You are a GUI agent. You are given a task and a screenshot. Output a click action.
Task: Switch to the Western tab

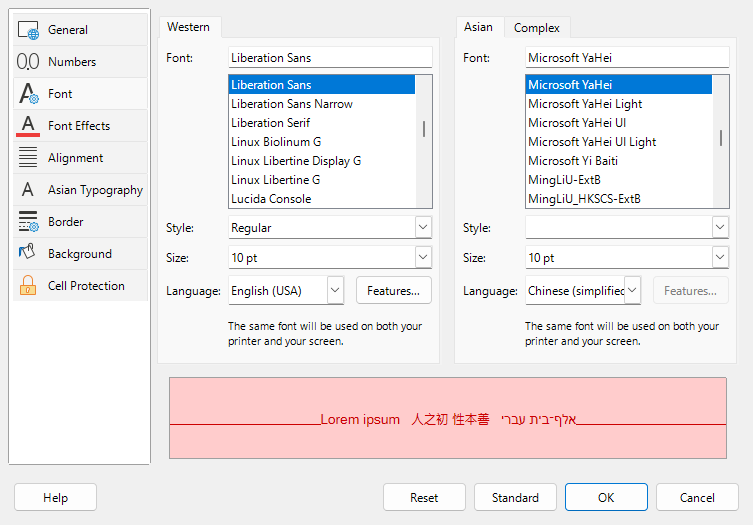(x=188, y=27)
